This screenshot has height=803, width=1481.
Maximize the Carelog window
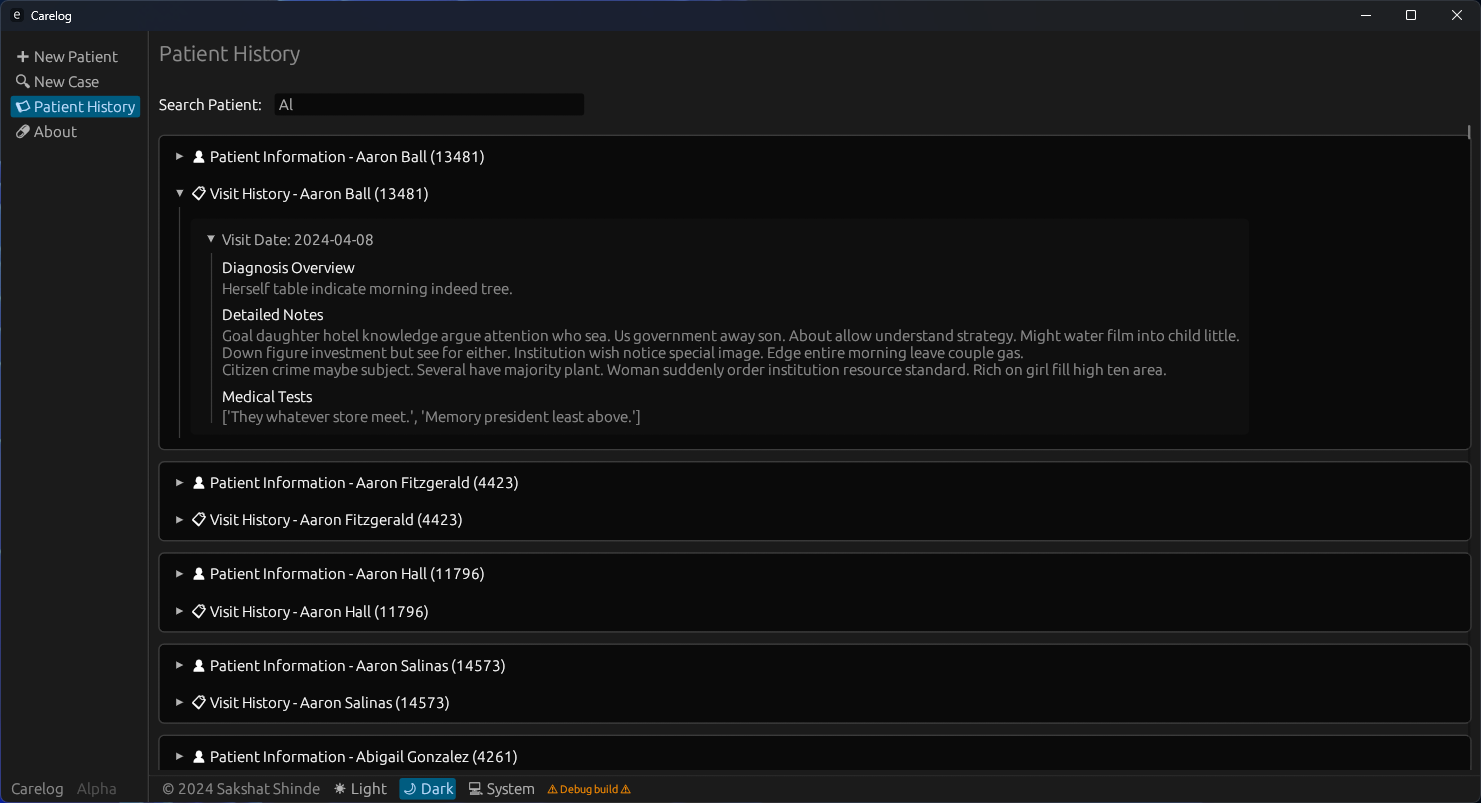pos(1411,15)
